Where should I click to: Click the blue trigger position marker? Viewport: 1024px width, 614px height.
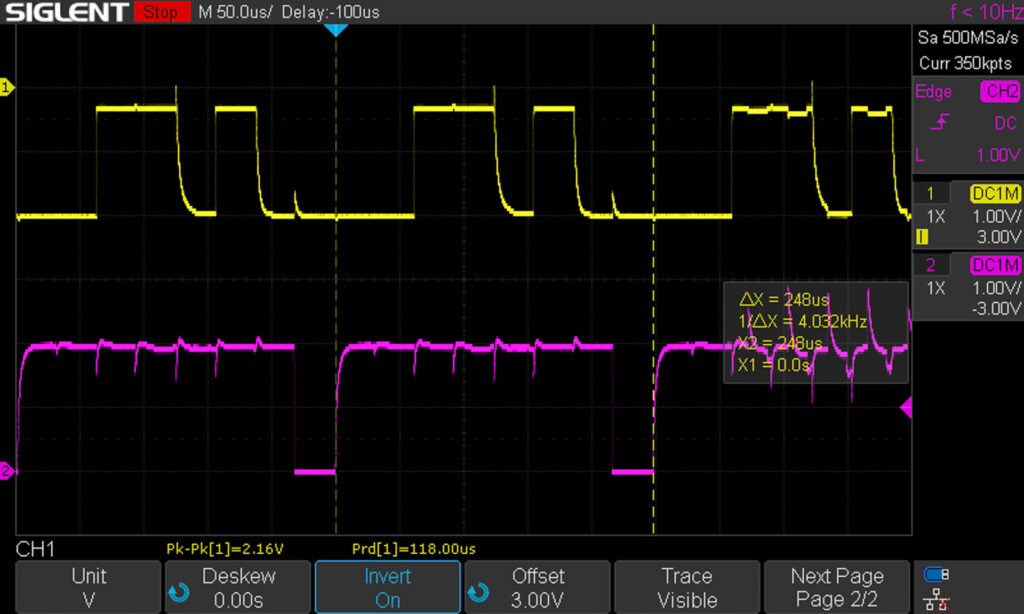point(336,30)
